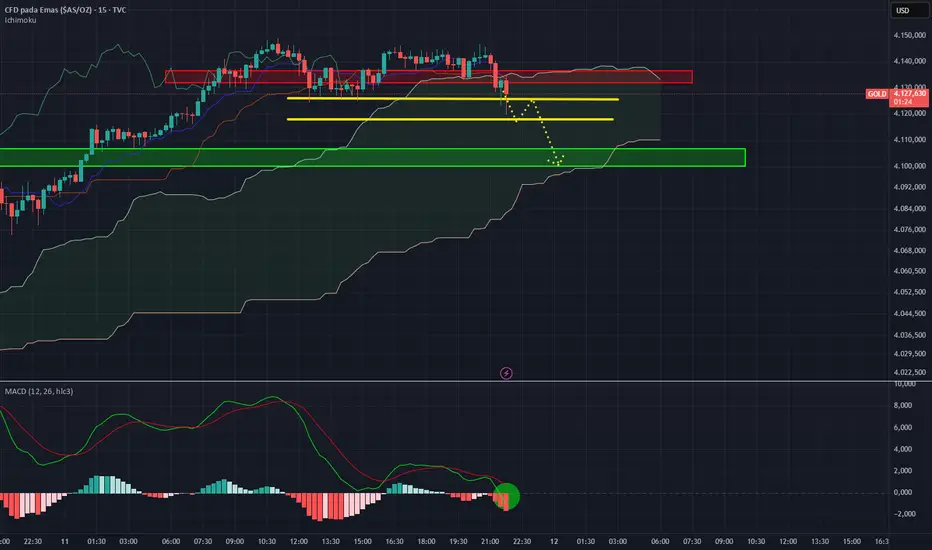Open the USD currency selector
932x550 pixels.
(903, 10)
